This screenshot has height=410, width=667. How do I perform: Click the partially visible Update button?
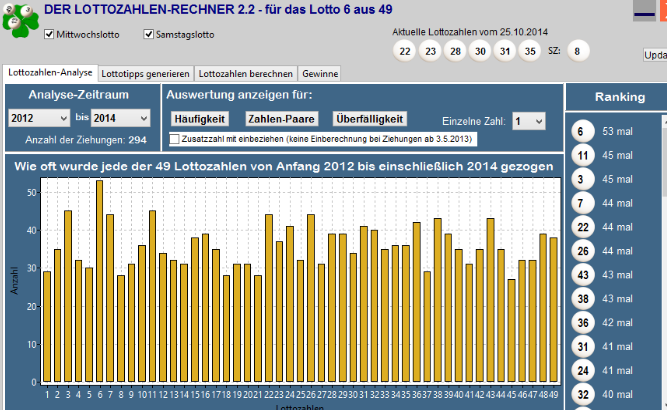655,55
